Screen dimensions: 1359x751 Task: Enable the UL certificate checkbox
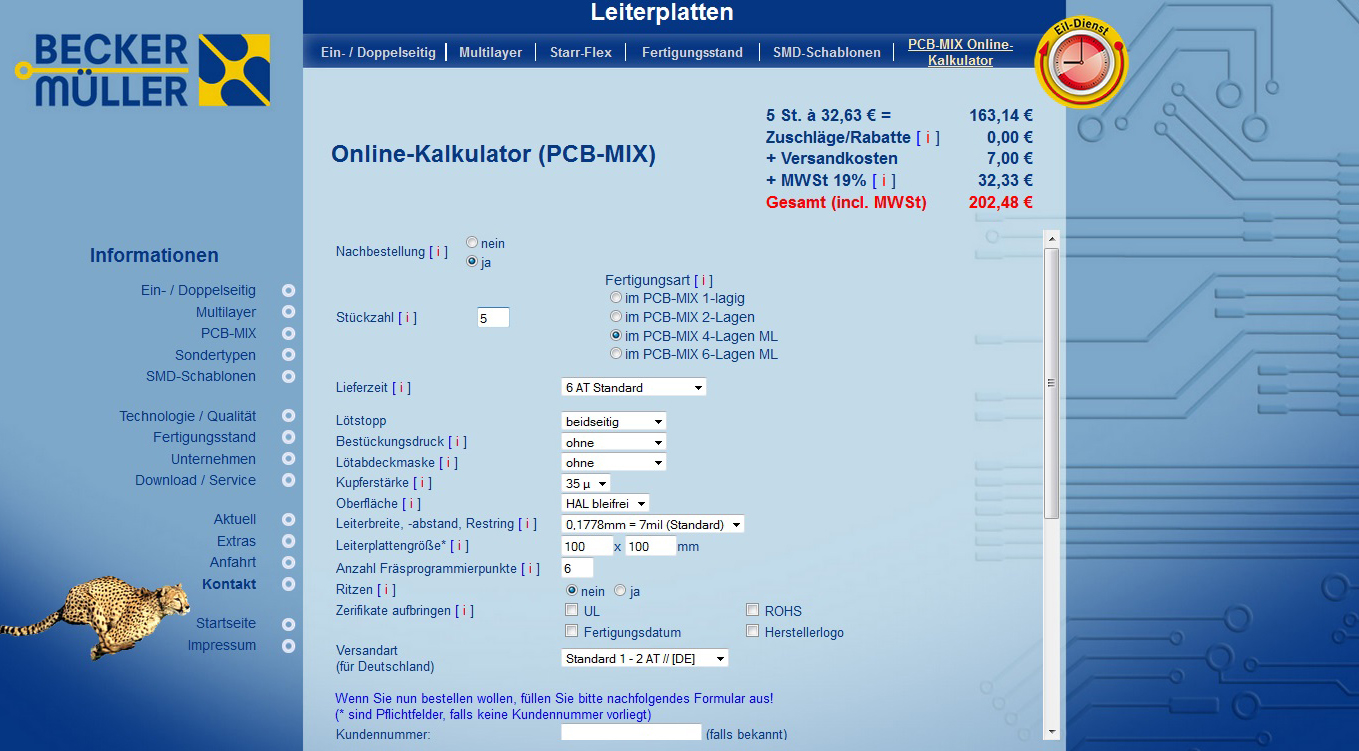[572, 610]
